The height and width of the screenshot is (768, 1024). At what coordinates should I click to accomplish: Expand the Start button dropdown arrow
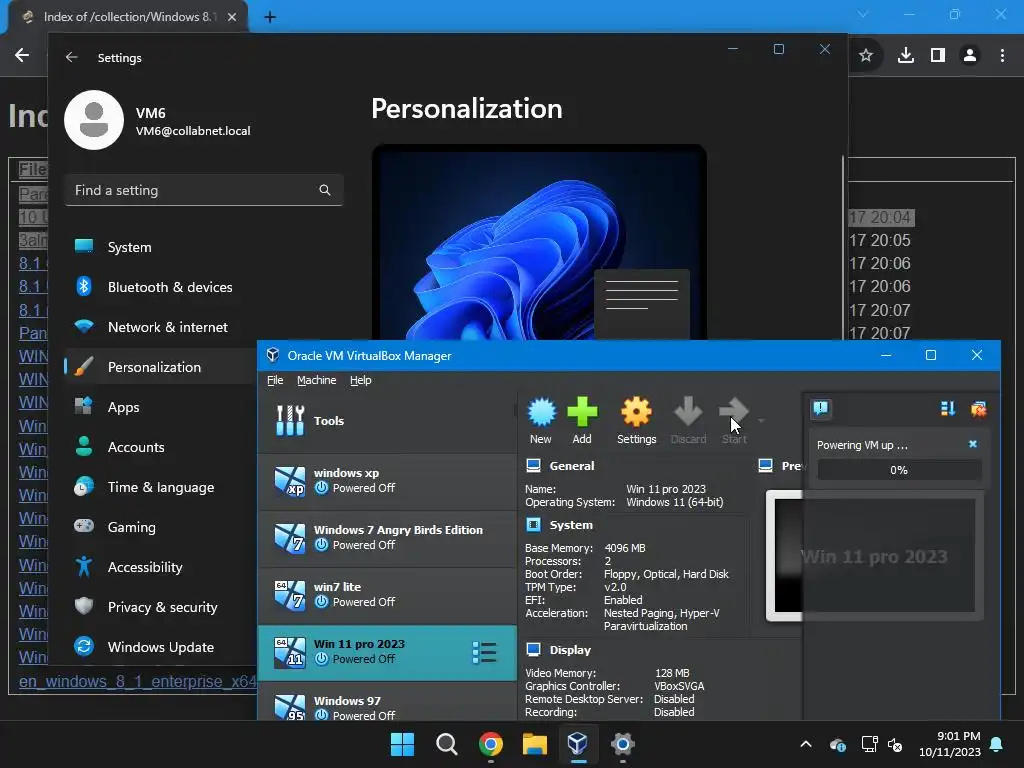761,421
